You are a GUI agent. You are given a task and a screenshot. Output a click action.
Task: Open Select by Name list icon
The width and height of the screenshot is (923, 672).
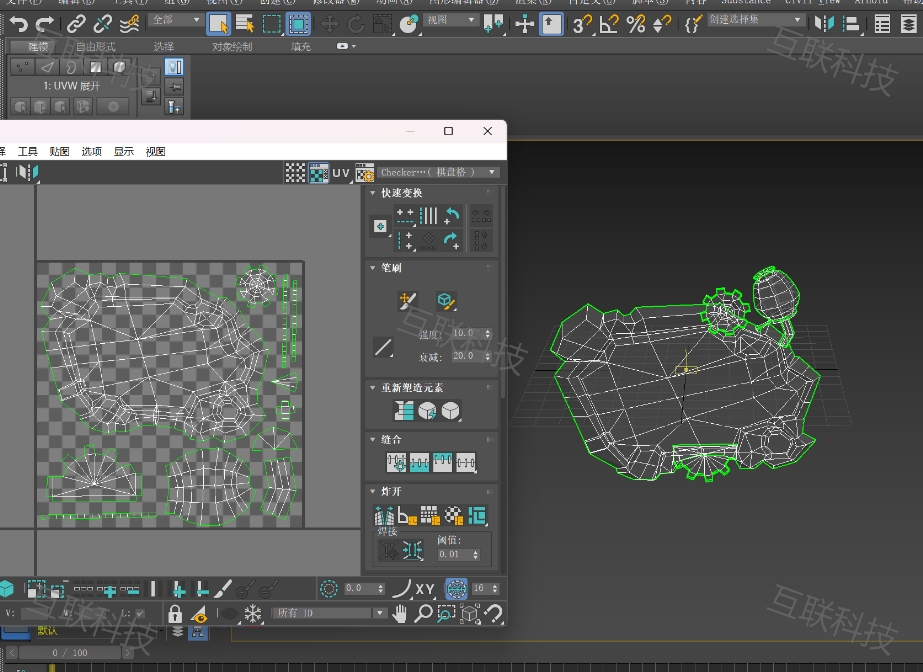click(x=244, y=24)
